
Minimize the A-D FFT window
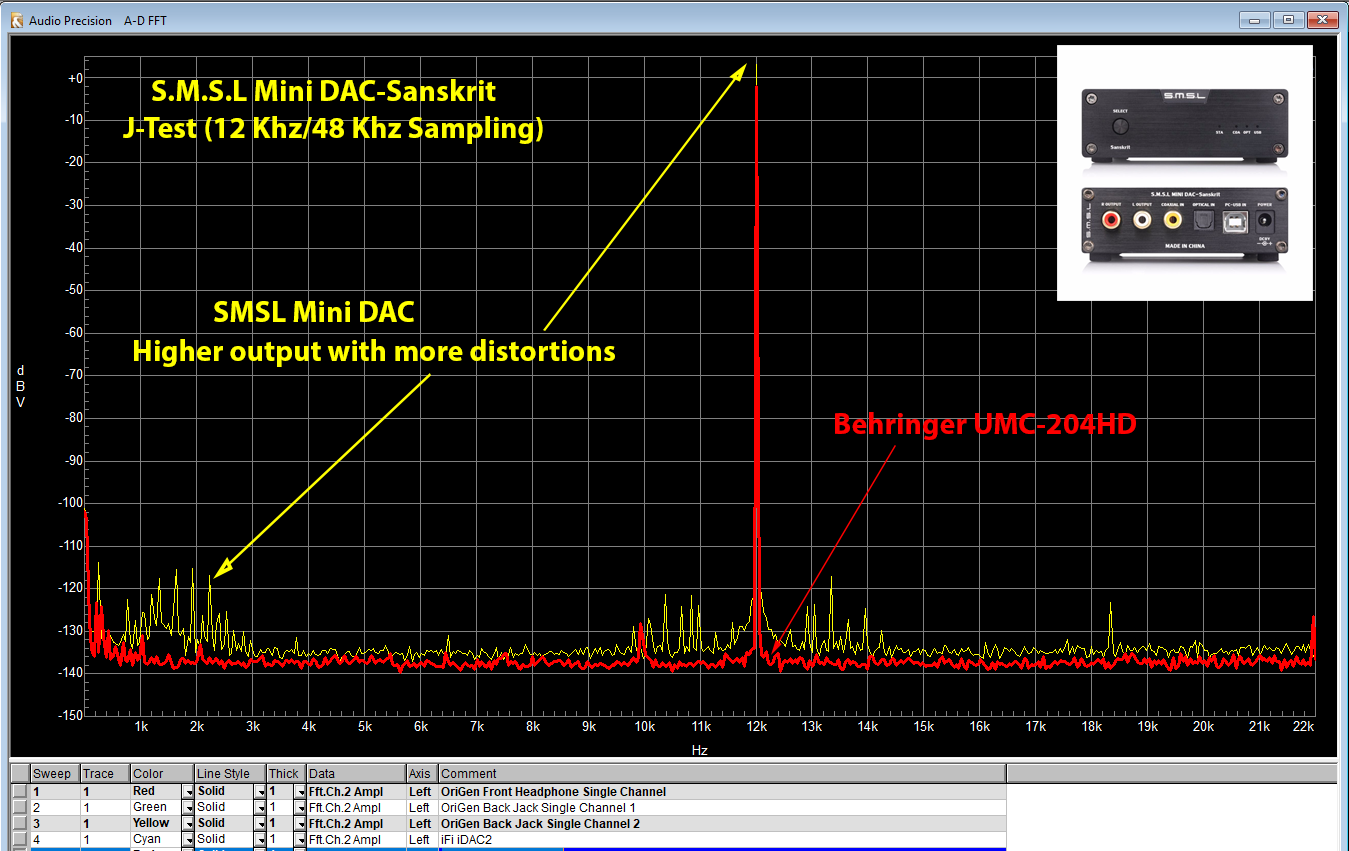pyautogui.click(x=1255, y=19)
